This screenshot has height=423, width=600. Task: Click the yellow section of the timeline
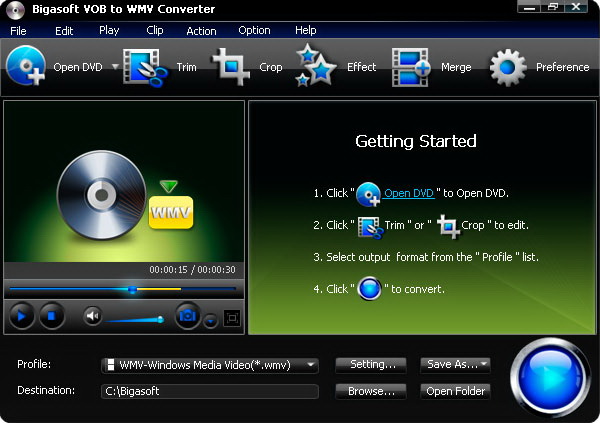pyautogui.click(x=159, y=289)
